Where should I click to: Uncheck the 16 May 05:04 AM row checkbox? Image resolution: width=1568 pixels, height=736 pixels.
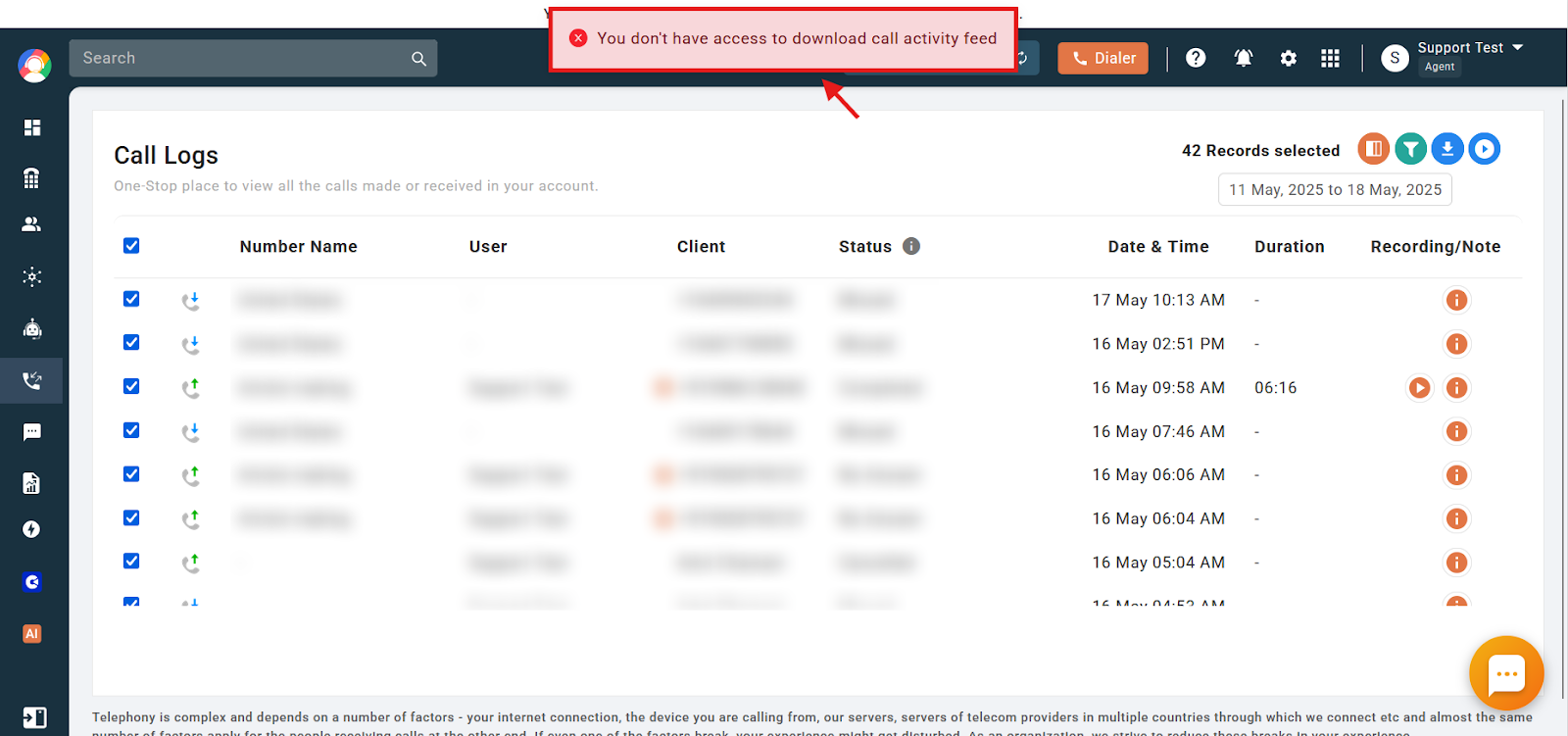pos(131,561)
